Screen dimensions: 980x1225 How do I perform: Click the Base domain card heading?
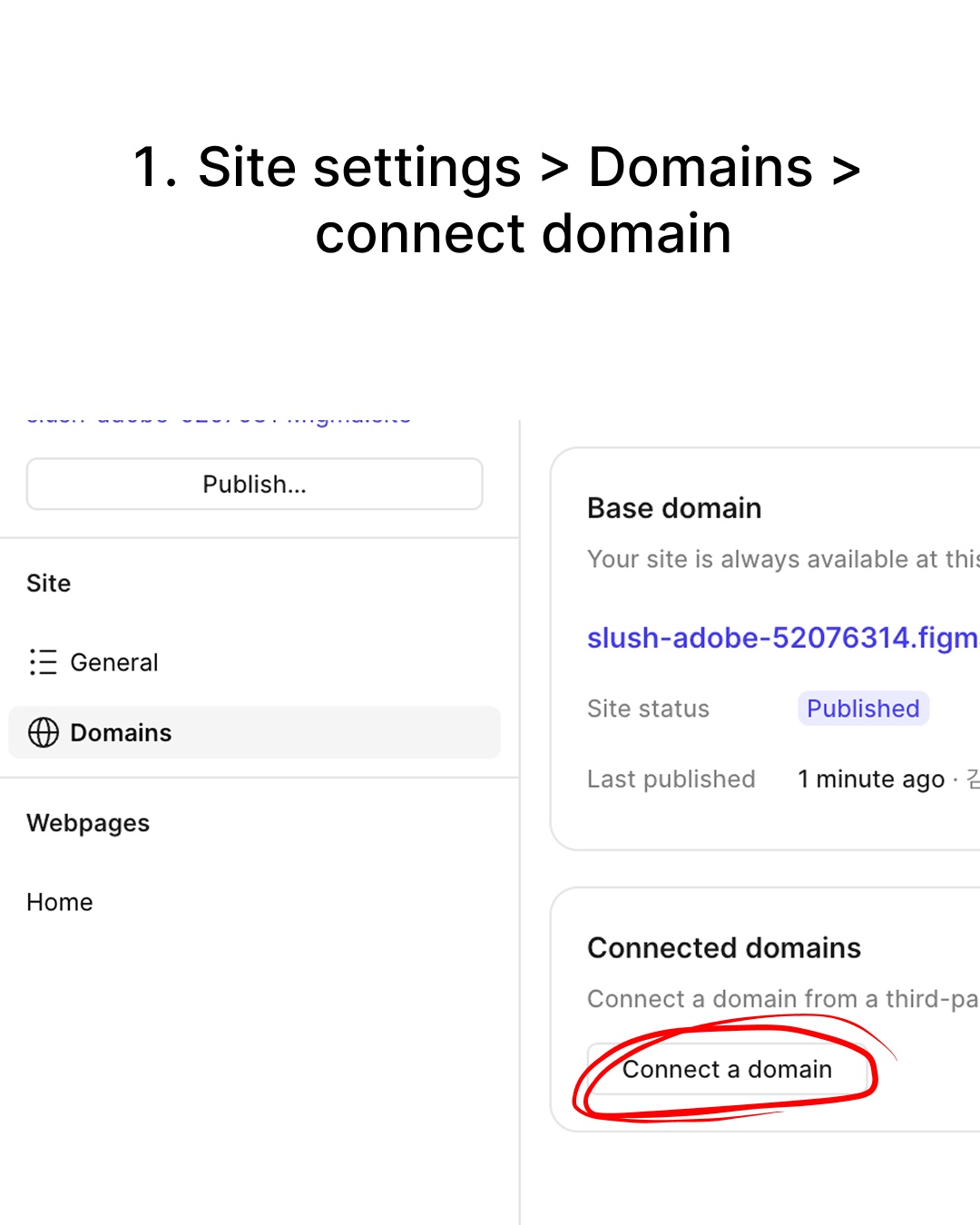(674, 508)
